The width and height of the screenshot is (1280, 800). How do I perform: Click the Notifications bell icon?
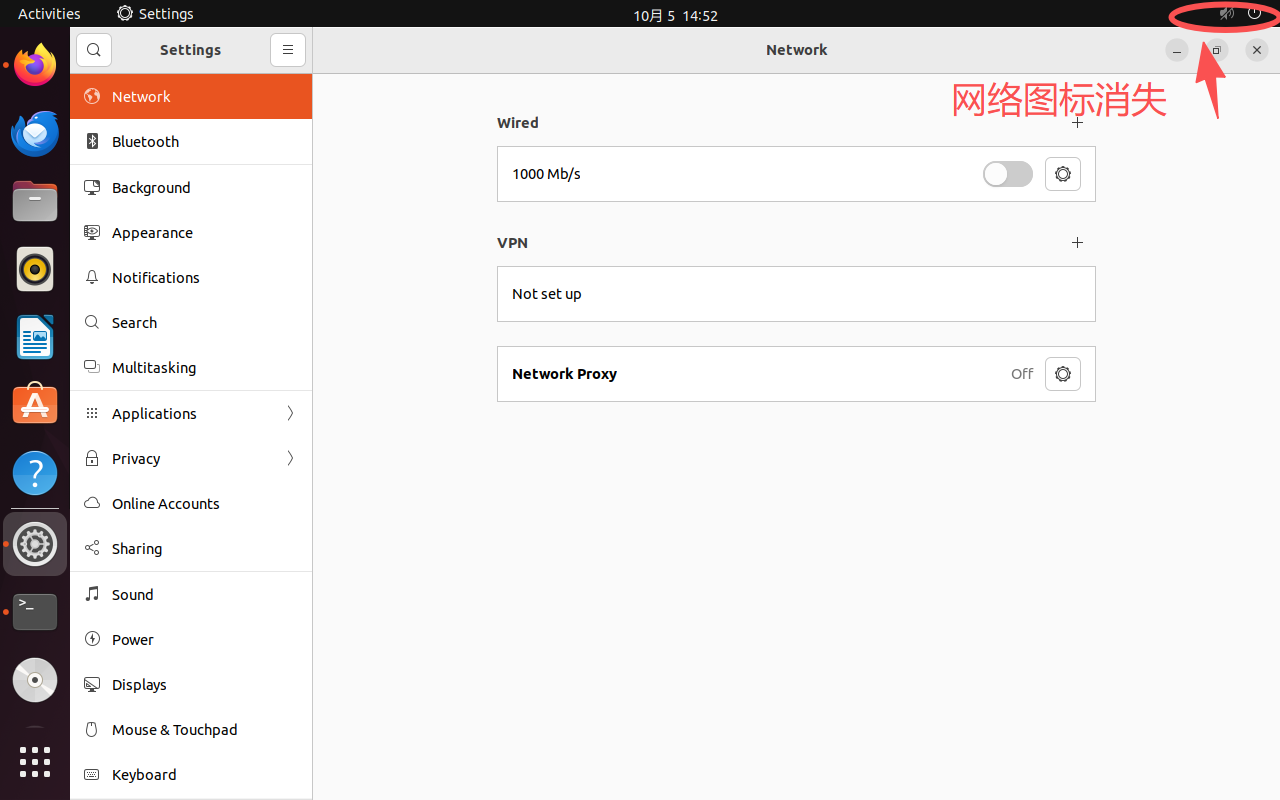pyautogui.click(x=92, y=277)
